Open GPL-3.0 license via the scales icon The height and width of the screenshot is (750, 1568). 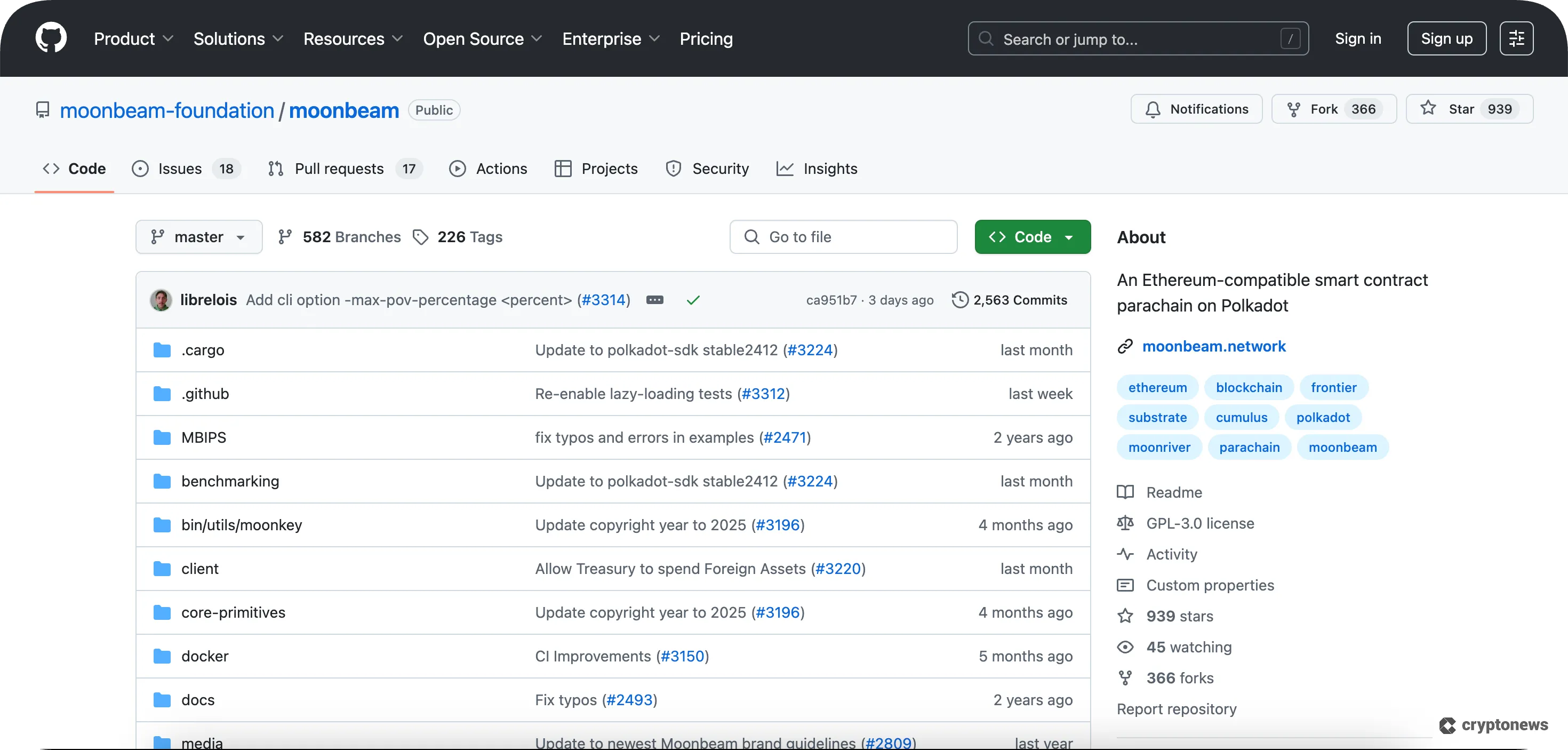tap(1126, 523)
